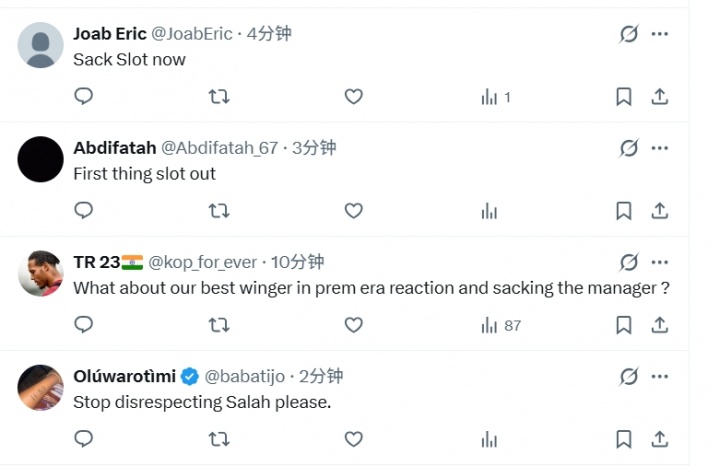View analytics showing 87 views

(x=501, y=325)
